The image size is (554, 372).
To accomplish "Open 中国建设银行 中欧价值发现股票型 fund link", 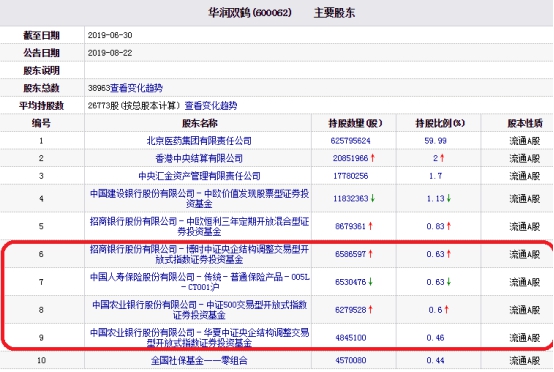I will point(199,199).
